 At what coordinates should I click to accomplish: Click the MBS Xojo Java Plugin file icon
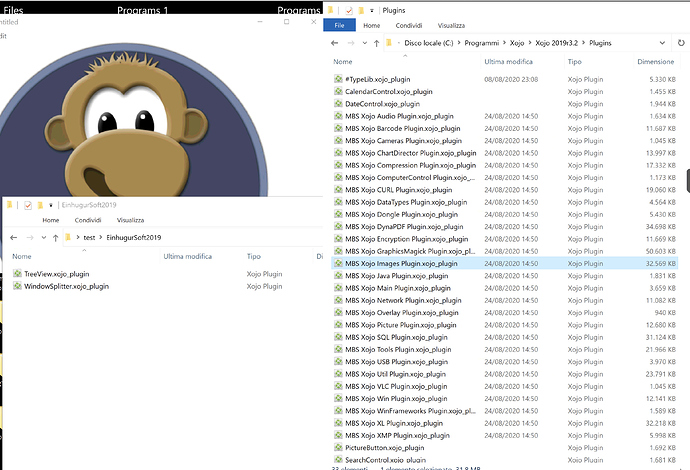point(338,275)
